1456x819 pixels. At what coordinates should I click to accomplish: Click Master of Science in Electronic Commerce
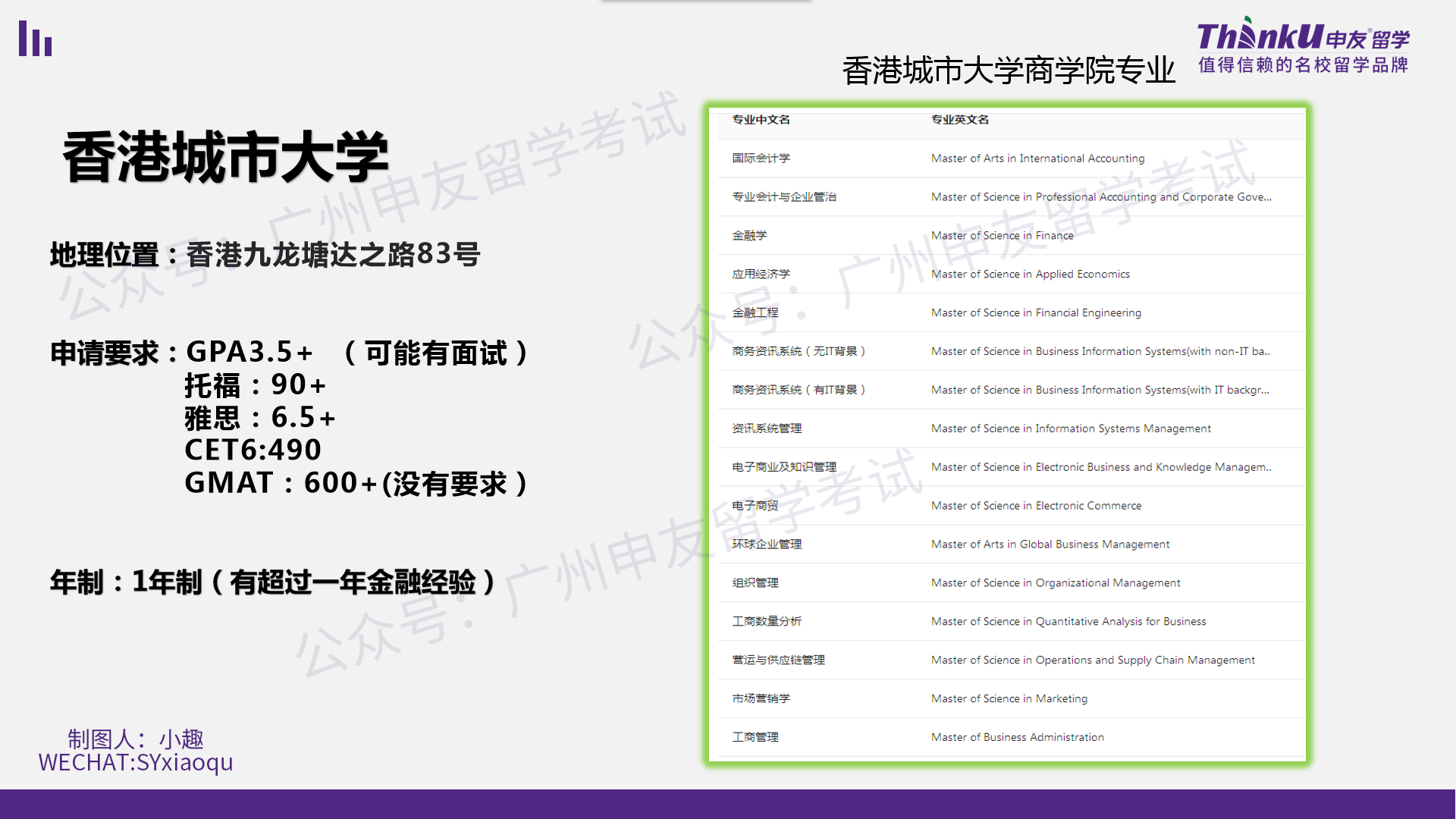pyautogui.click(x=1036, y=506)
